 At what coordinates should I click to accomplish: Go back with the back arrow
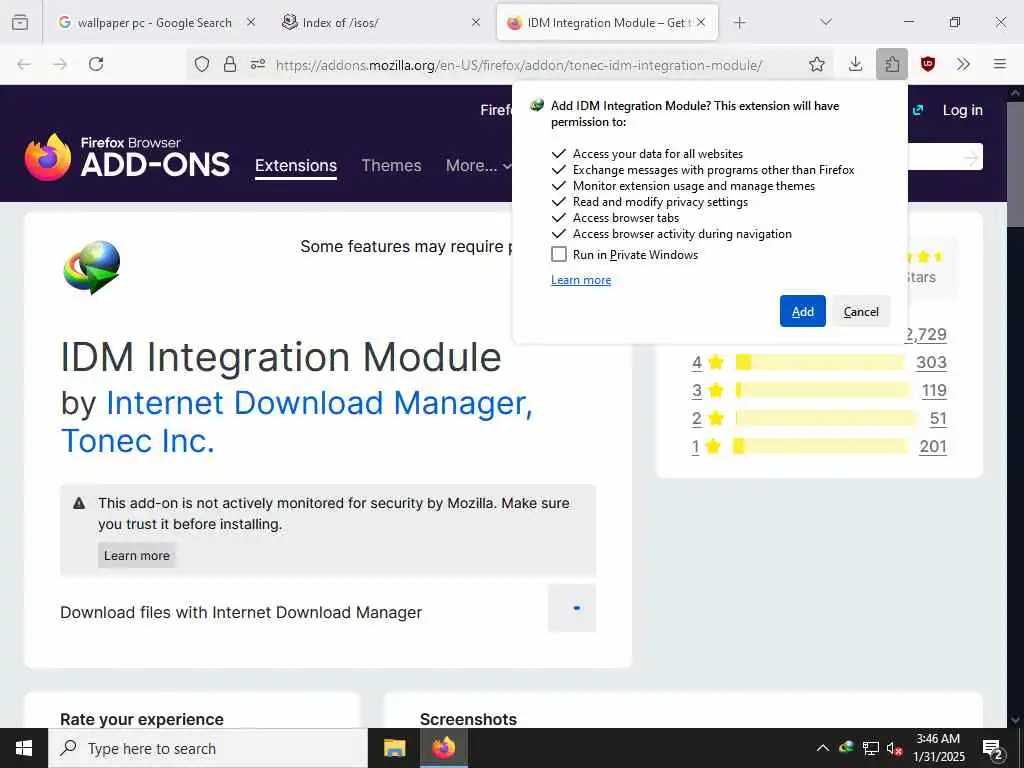(x=24, y=64)
